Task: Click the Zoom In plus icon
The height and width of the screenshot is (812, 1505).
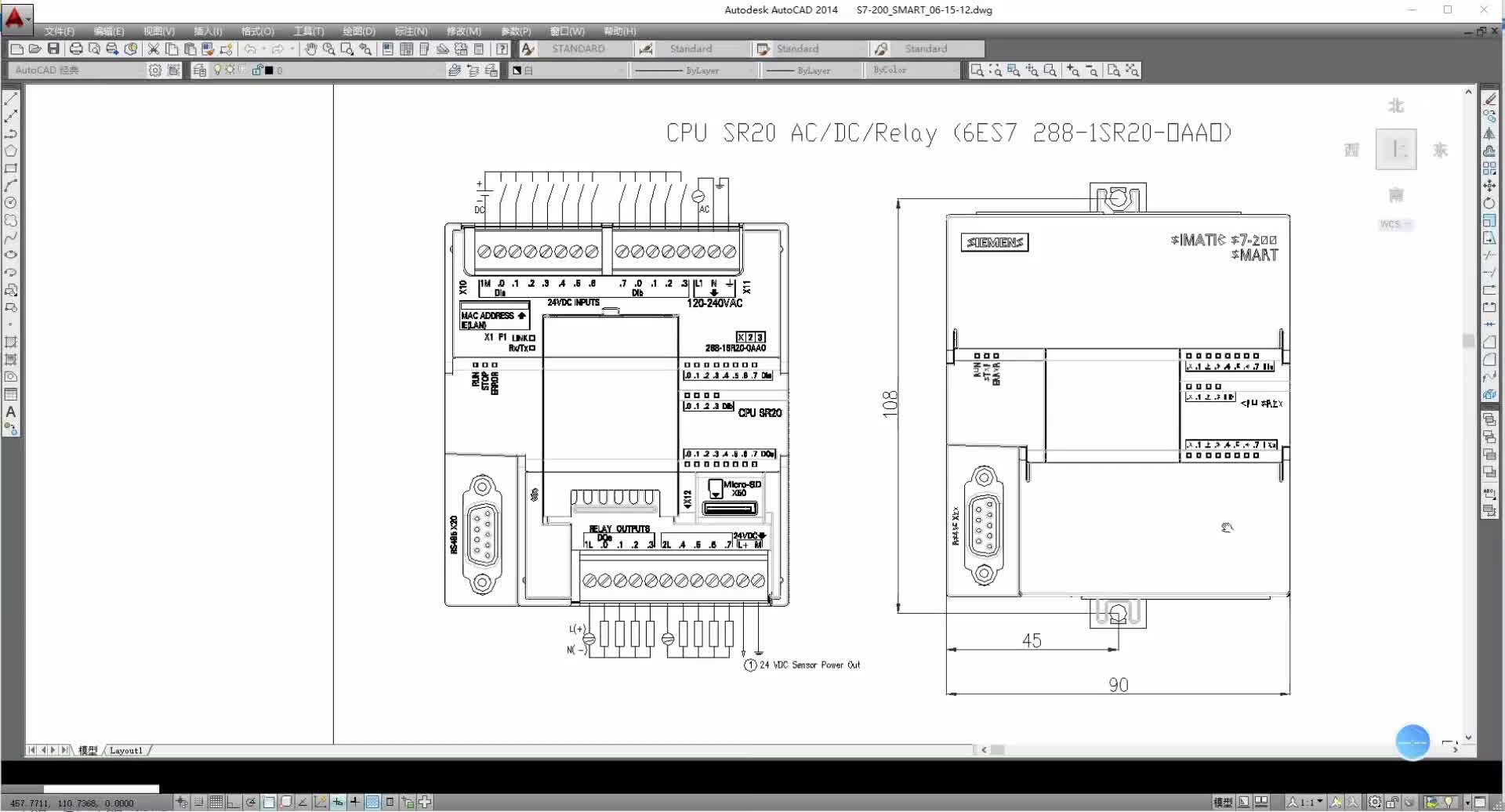Action: 1073,71
